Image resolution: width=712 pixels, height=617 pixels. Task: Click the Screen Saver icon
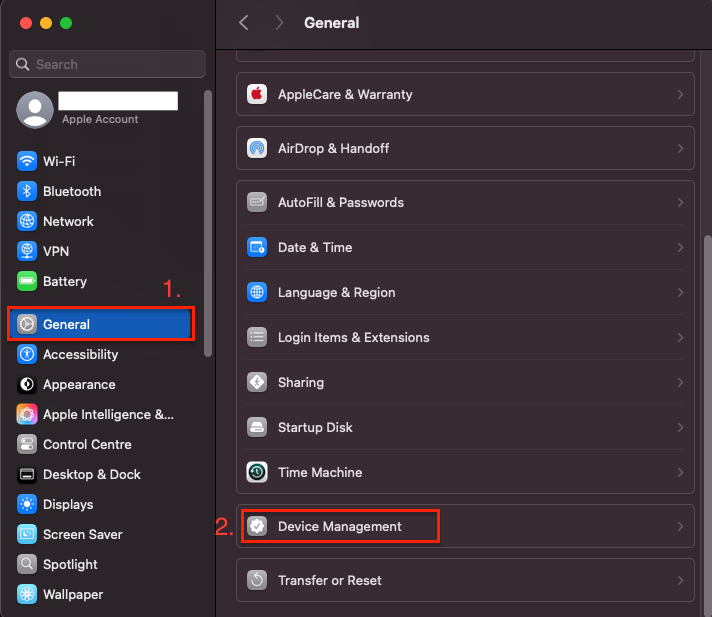tap(26, 534)
